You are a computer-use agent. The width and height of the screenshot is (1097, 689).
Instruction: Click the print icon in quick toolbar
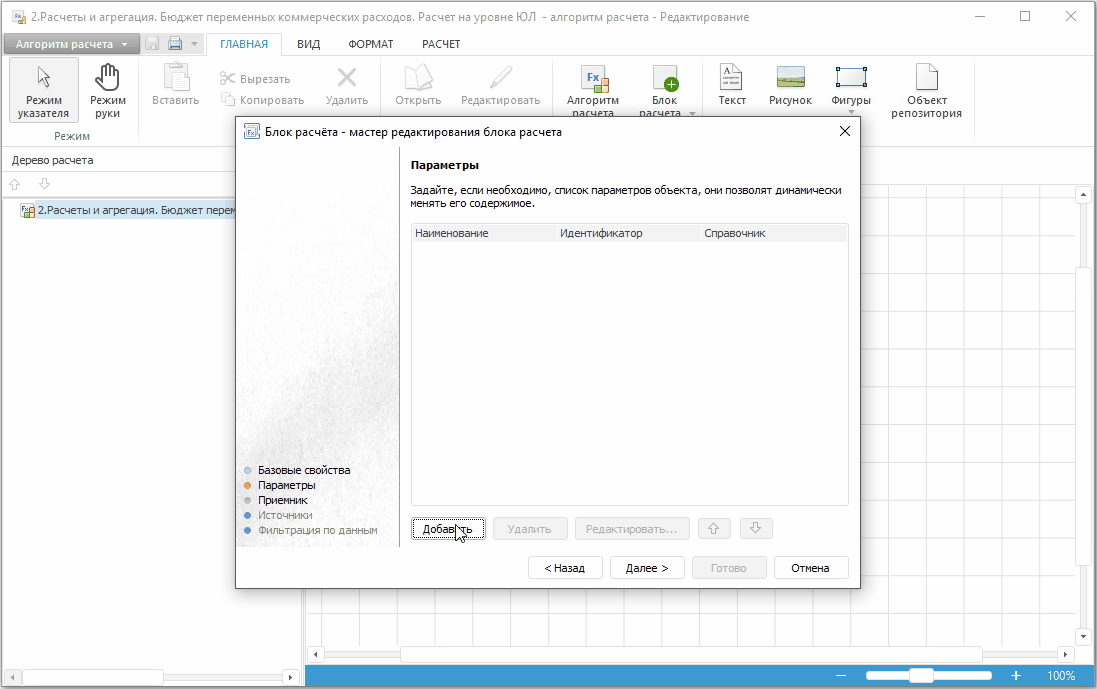coord(175,43)
